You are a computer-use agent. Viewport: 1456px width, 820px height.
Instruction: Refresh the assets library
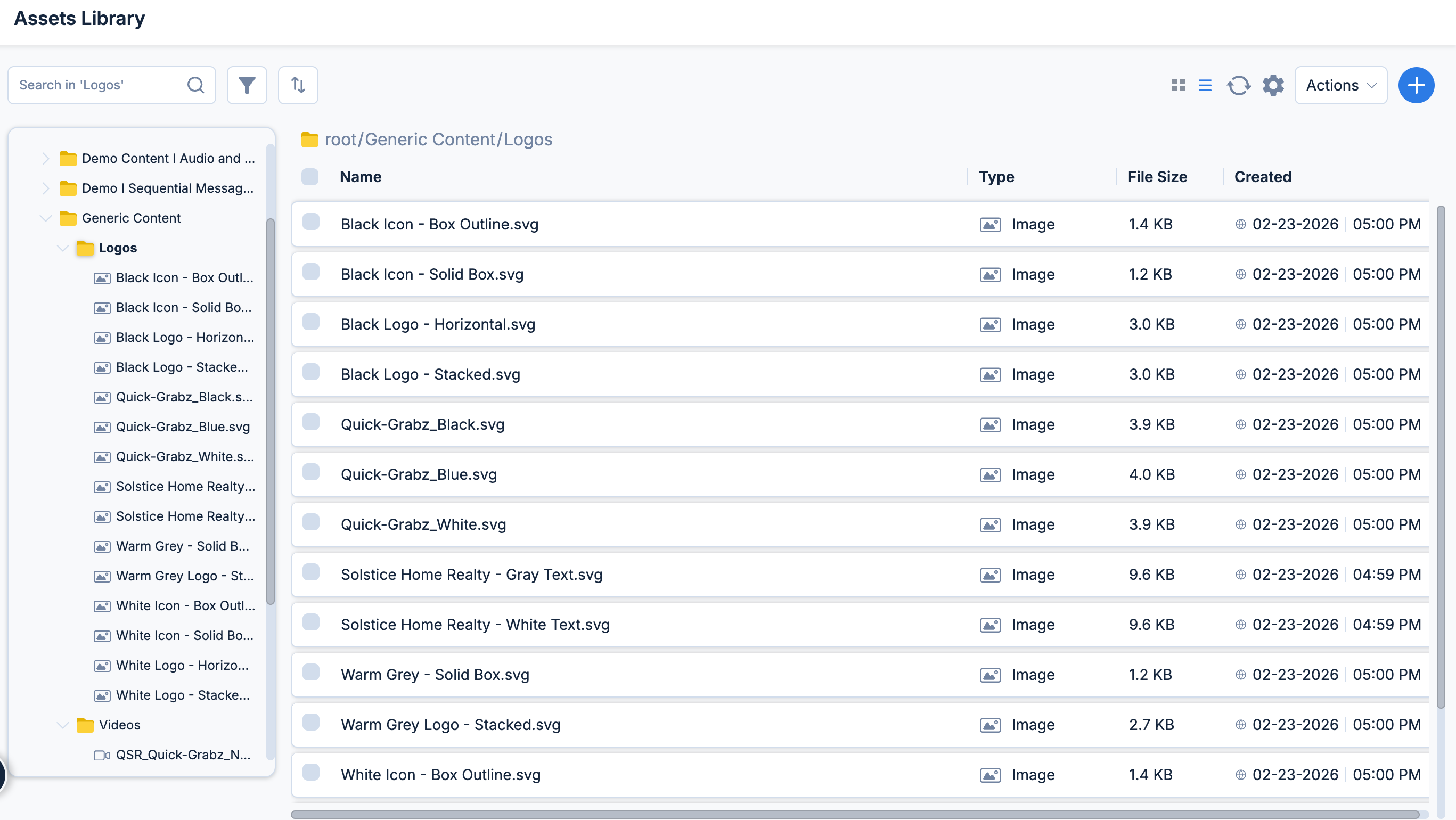tap(1238, 85)
